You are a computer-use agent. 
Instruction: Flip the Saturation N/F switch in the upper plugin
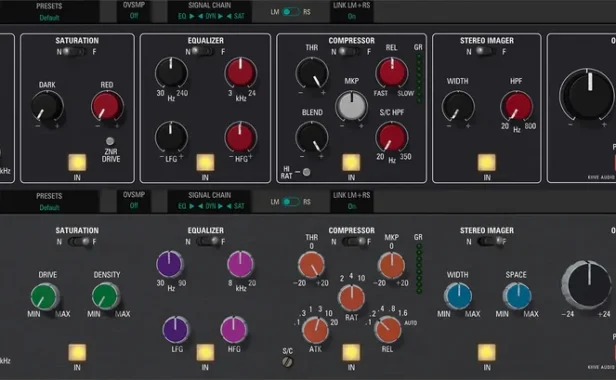73,51
